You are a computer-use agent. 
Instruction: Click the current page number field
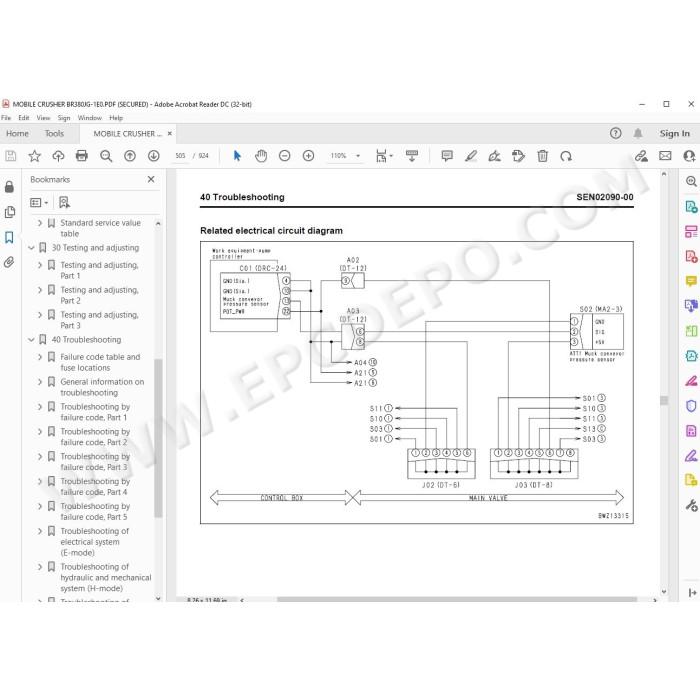180,156
